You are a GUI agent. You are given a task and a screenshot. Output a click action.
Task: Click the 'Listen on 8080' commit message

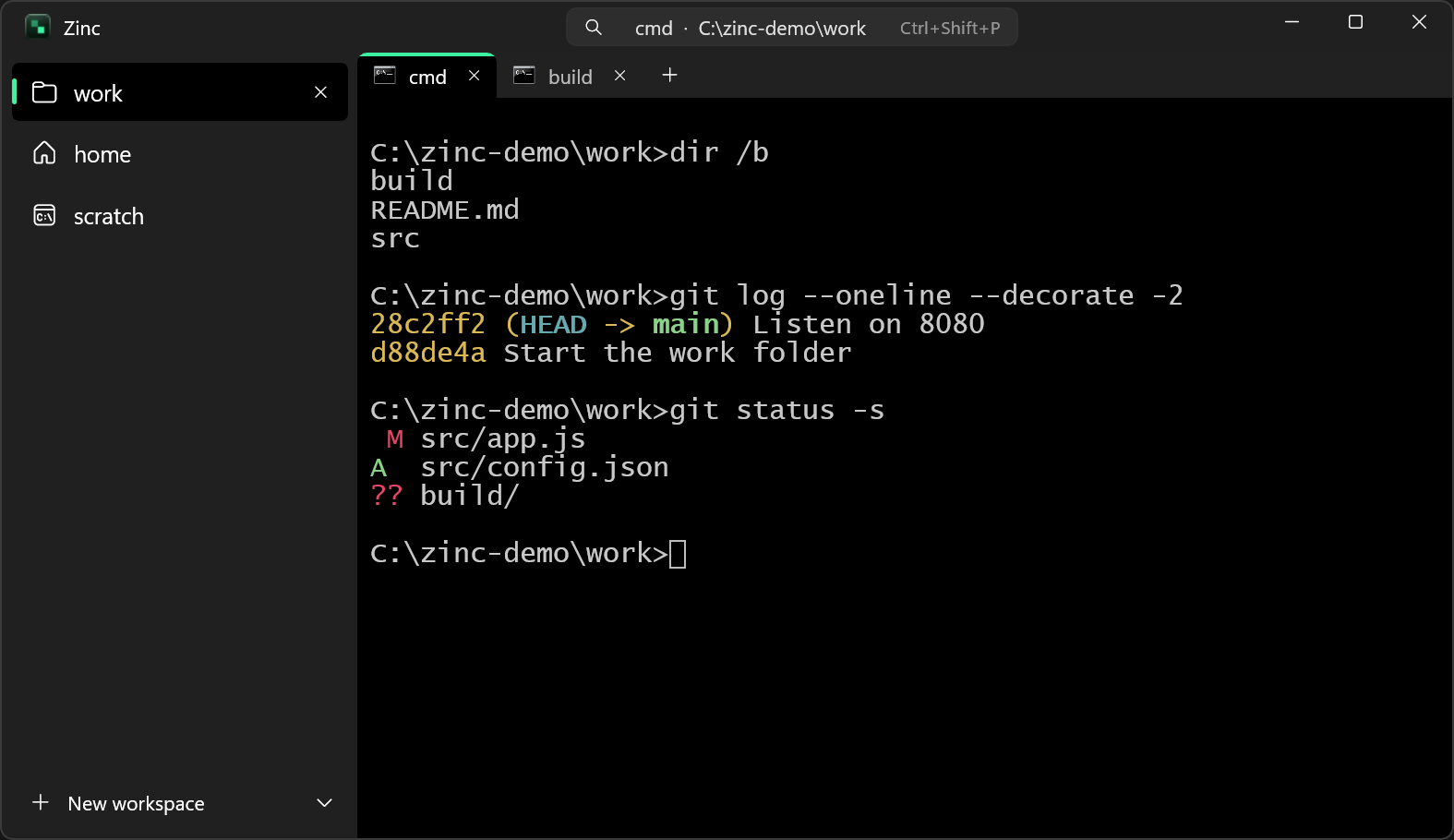pyautogui.click(x=869, y=324)
